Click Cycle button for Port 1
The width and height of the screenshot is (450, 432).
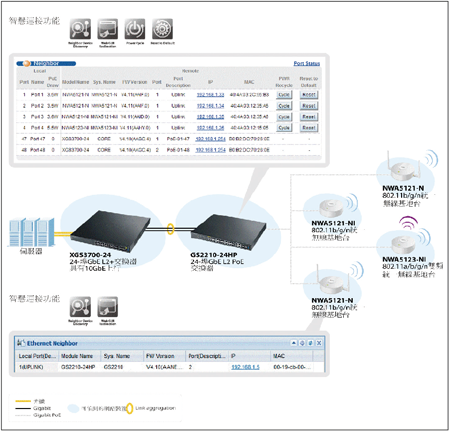(284, 95)
